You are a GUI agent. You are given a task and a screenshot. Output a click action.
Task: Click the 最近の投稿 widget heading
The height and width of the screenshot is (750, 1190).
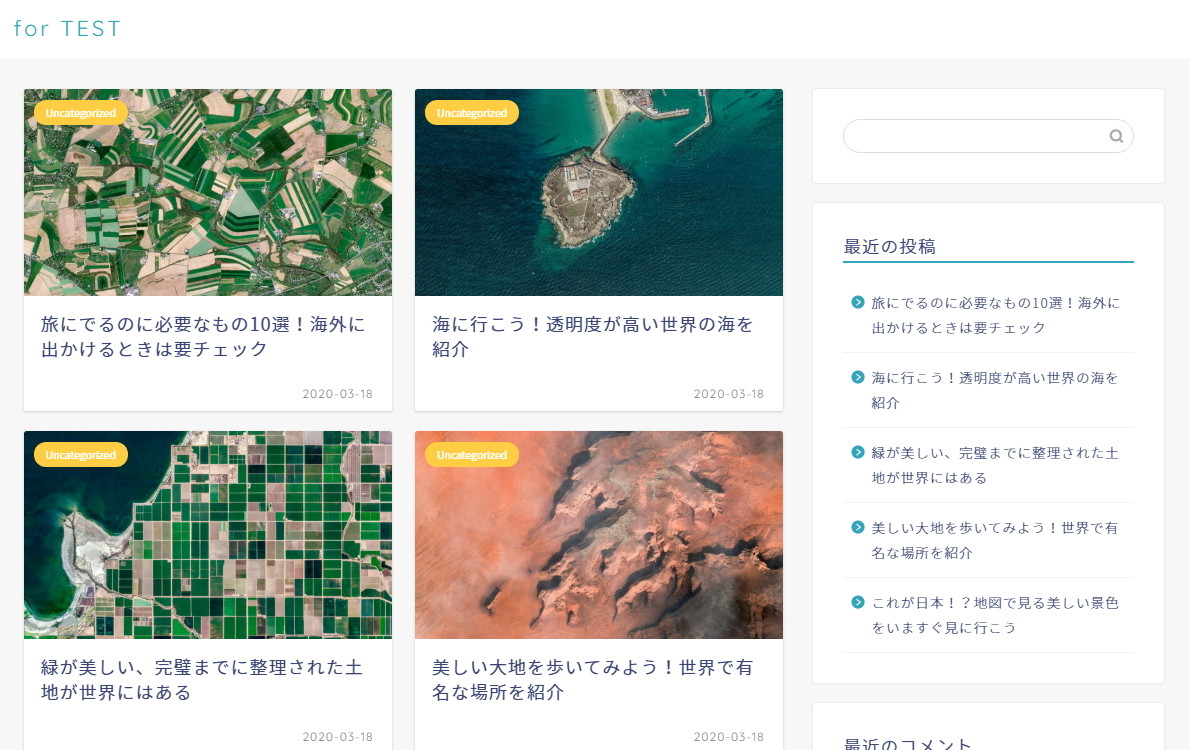pos(889,247)
